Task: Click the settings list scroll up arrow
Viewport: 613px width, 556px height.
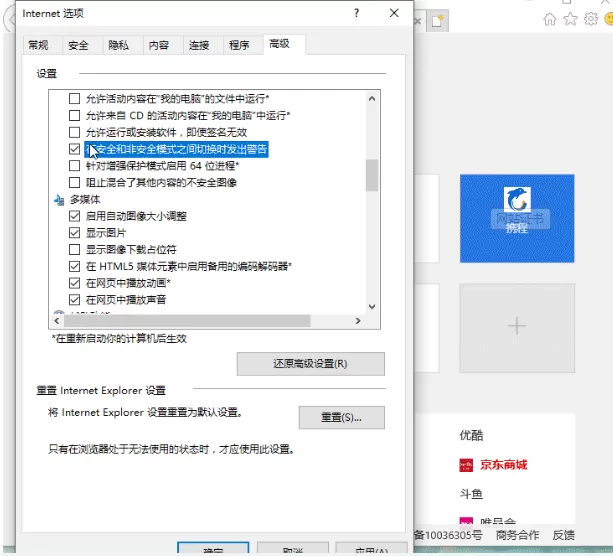Action: [x=372, y=99]
